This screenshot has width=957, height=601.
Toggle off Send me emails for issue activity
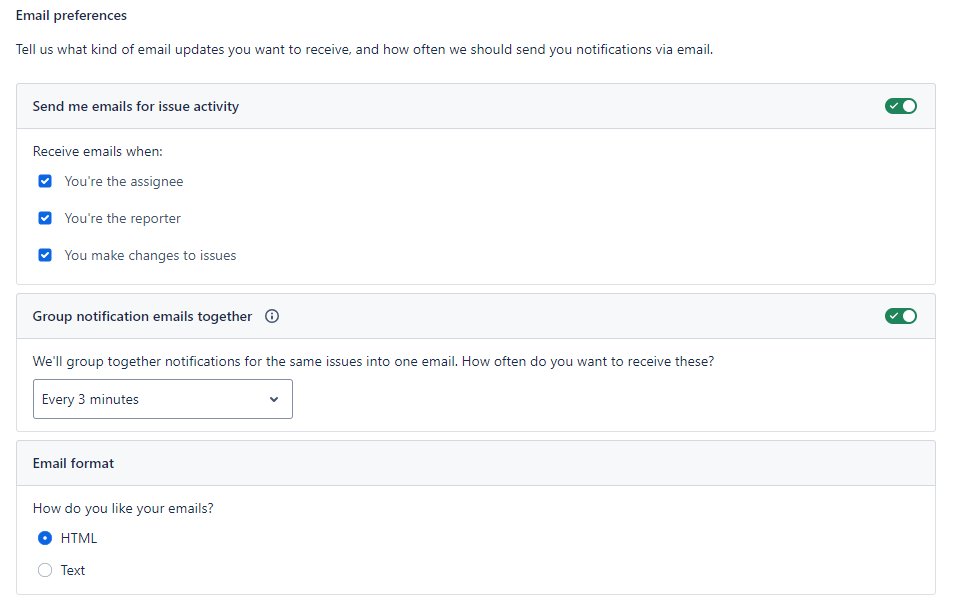[x=900, y=106]
